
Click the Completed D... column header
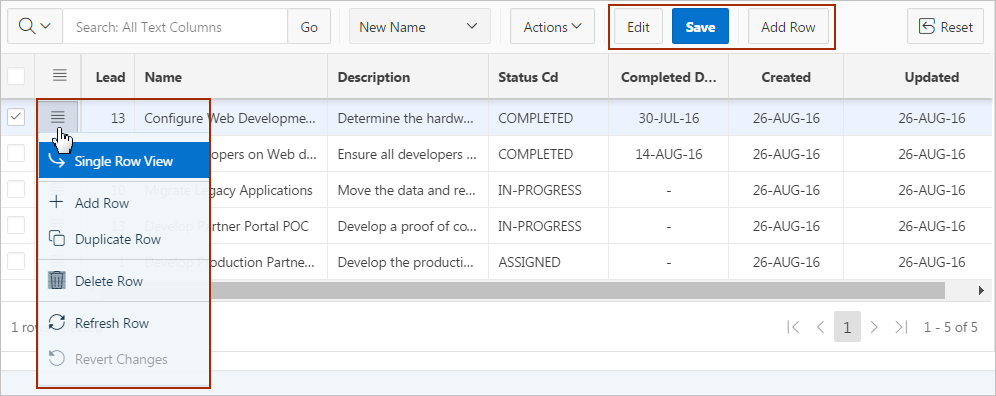668,77
